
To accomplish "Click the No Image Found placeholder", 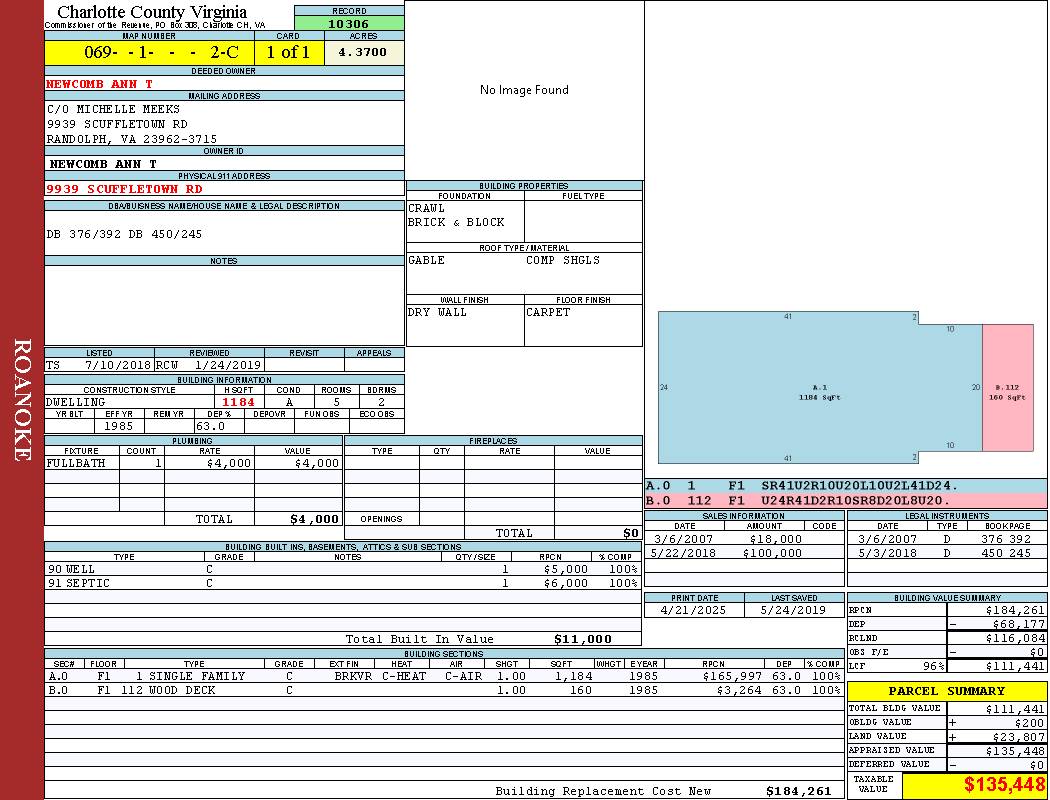I will 524,90.
